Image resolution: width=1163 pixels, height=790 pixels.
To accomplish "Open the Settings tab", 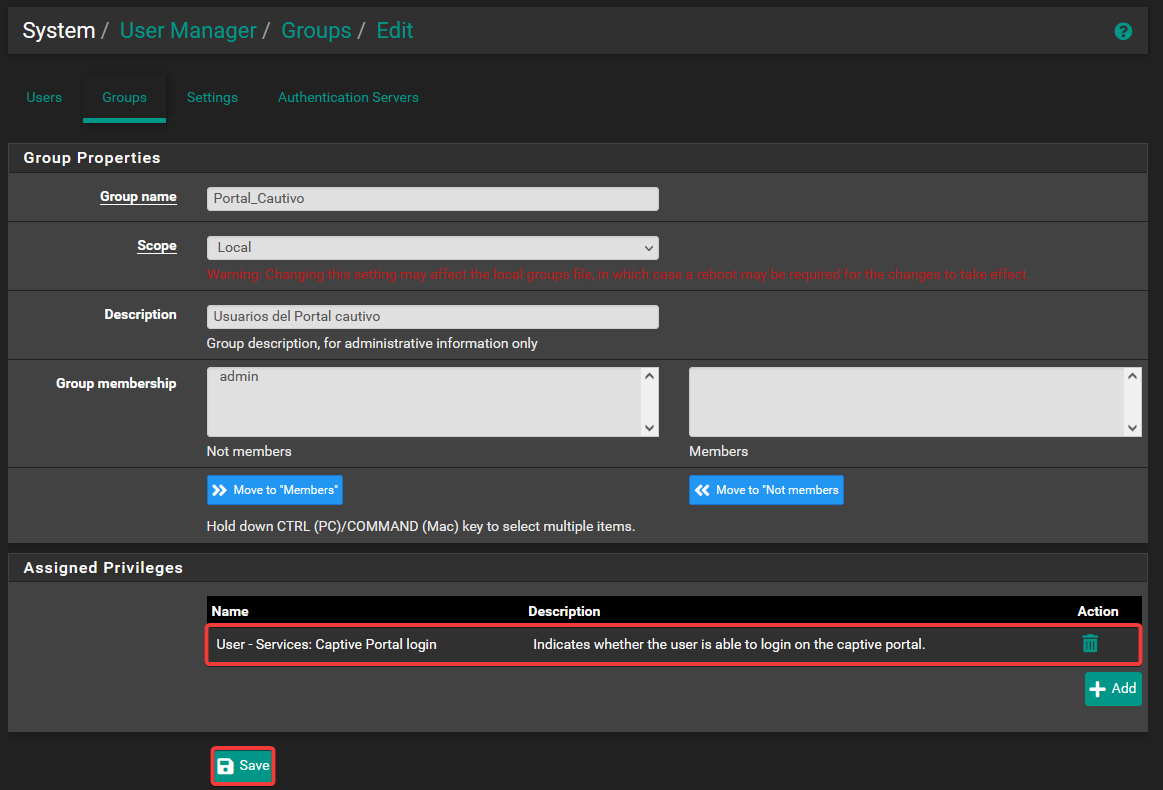I will pos(212,97).
